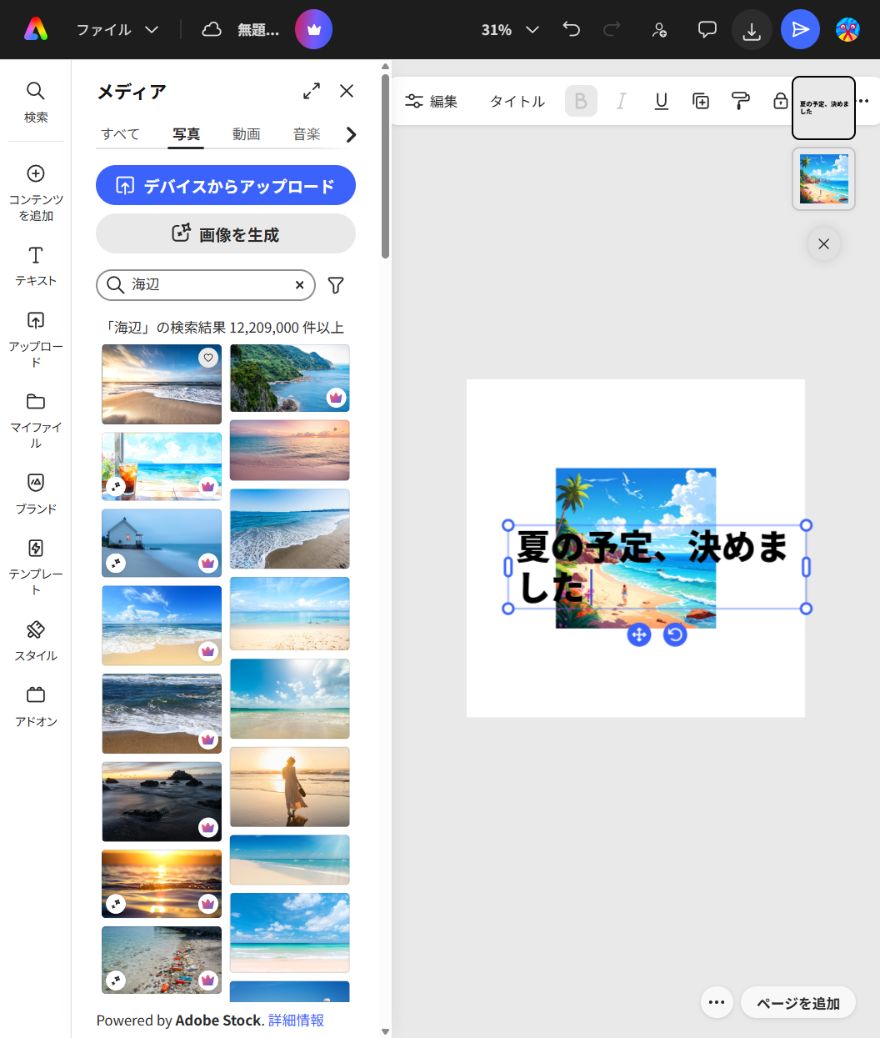Open the 詳細情報 link
This screenshot has width=880, height=1038.
(296, 1020)
